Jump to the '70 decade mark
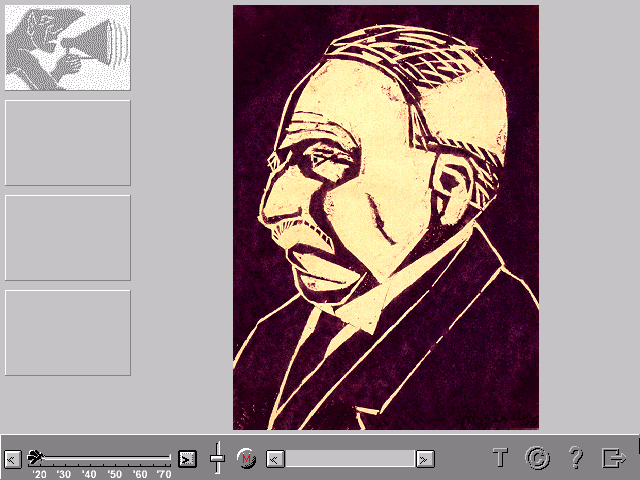Image resolution: width=640 pixels, height=480 pixels. point(164,474)
